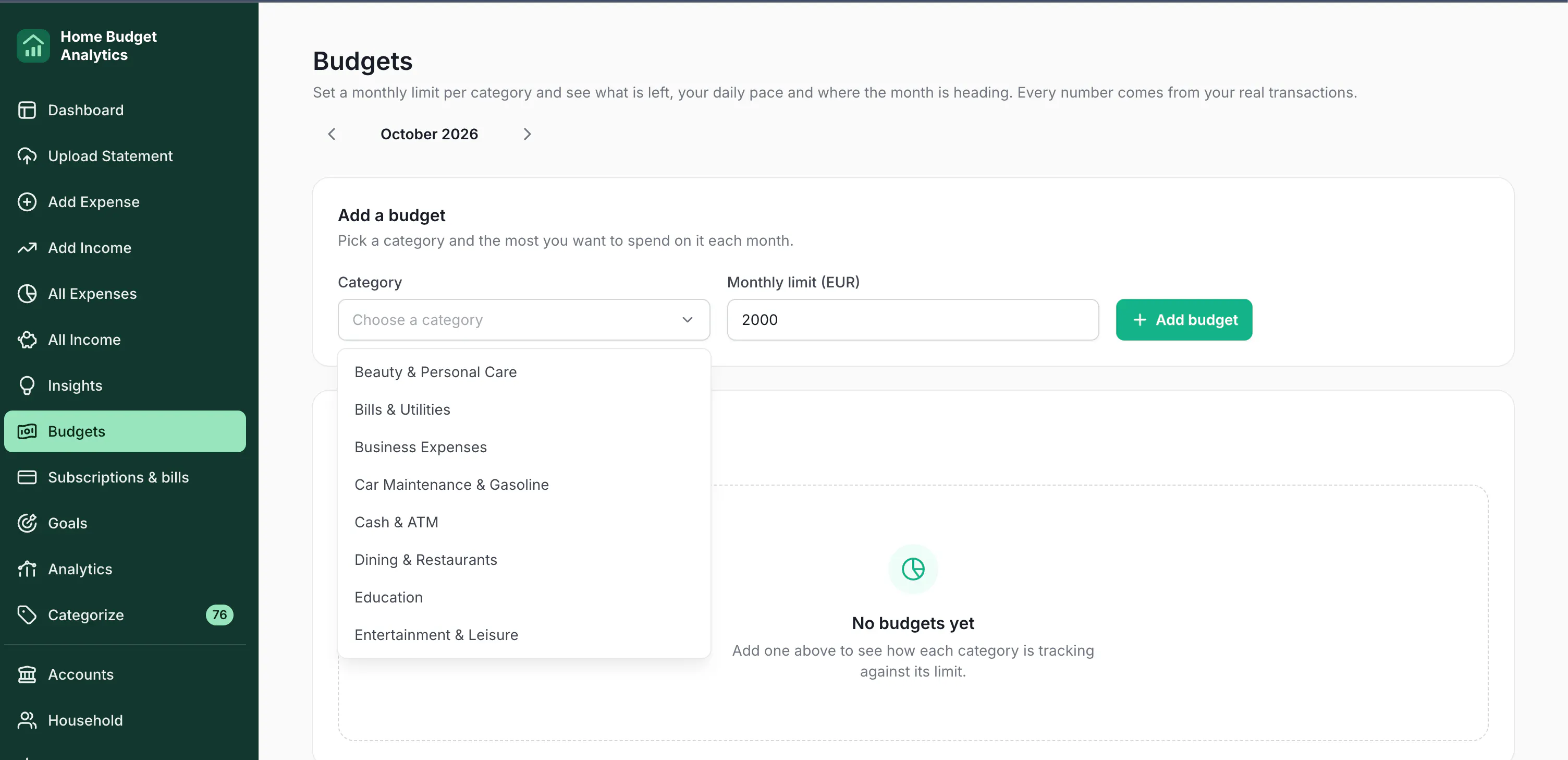Click the Household people icon
1568x760 pixels.
click(27, 720)
